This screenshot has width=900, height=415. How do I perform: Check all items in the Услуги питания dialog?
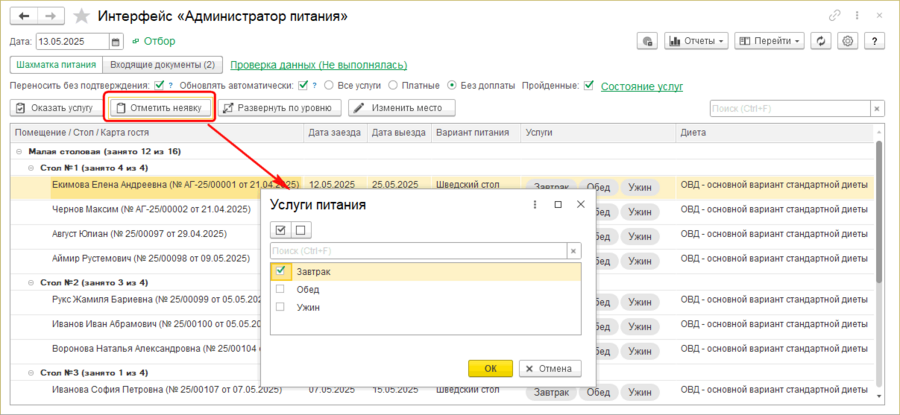click(280, 230)
